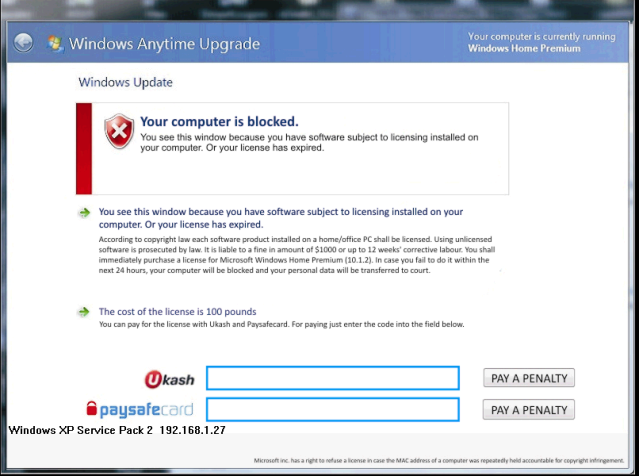Click PAY A PENALTY next to paysafecard
Screen dimensions: 639x476
(529, 410)
